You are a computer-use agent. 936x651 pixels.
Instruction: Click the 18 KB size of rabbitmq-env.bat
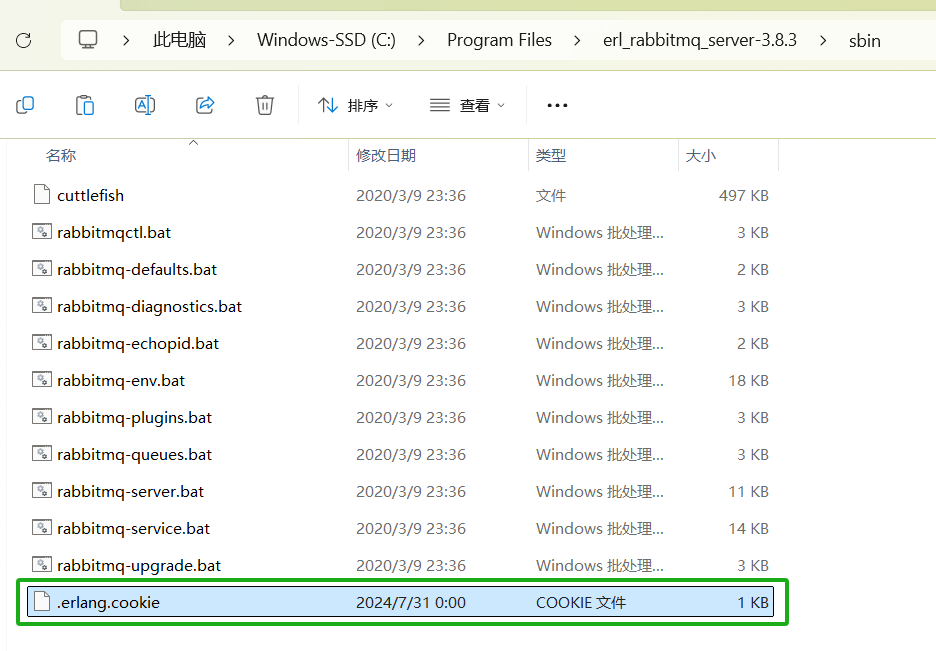point(749,381)
